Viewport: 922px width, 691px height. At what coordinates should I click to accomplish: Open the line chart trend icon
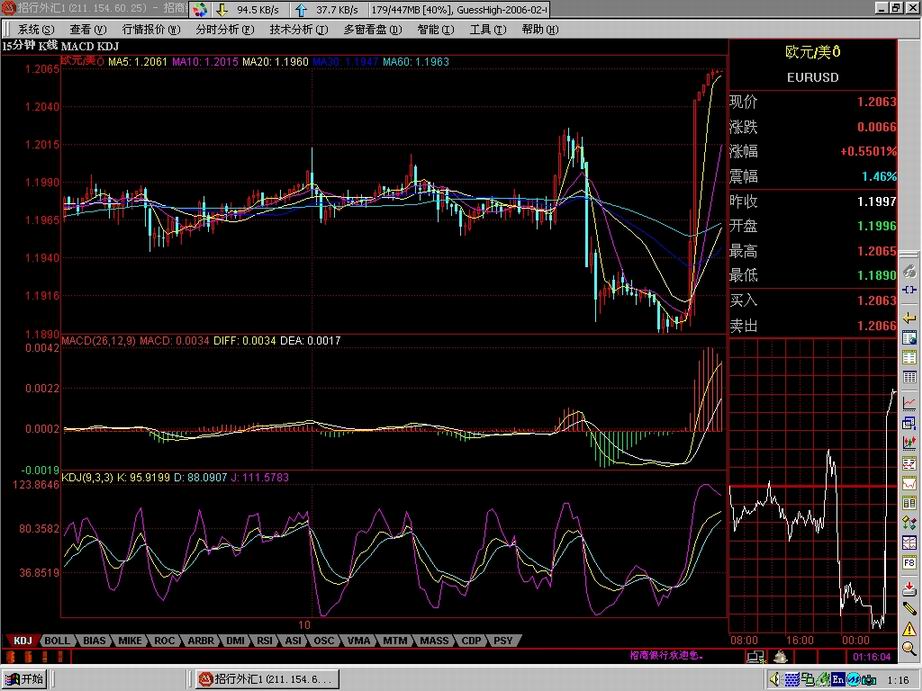pos(910,402)
